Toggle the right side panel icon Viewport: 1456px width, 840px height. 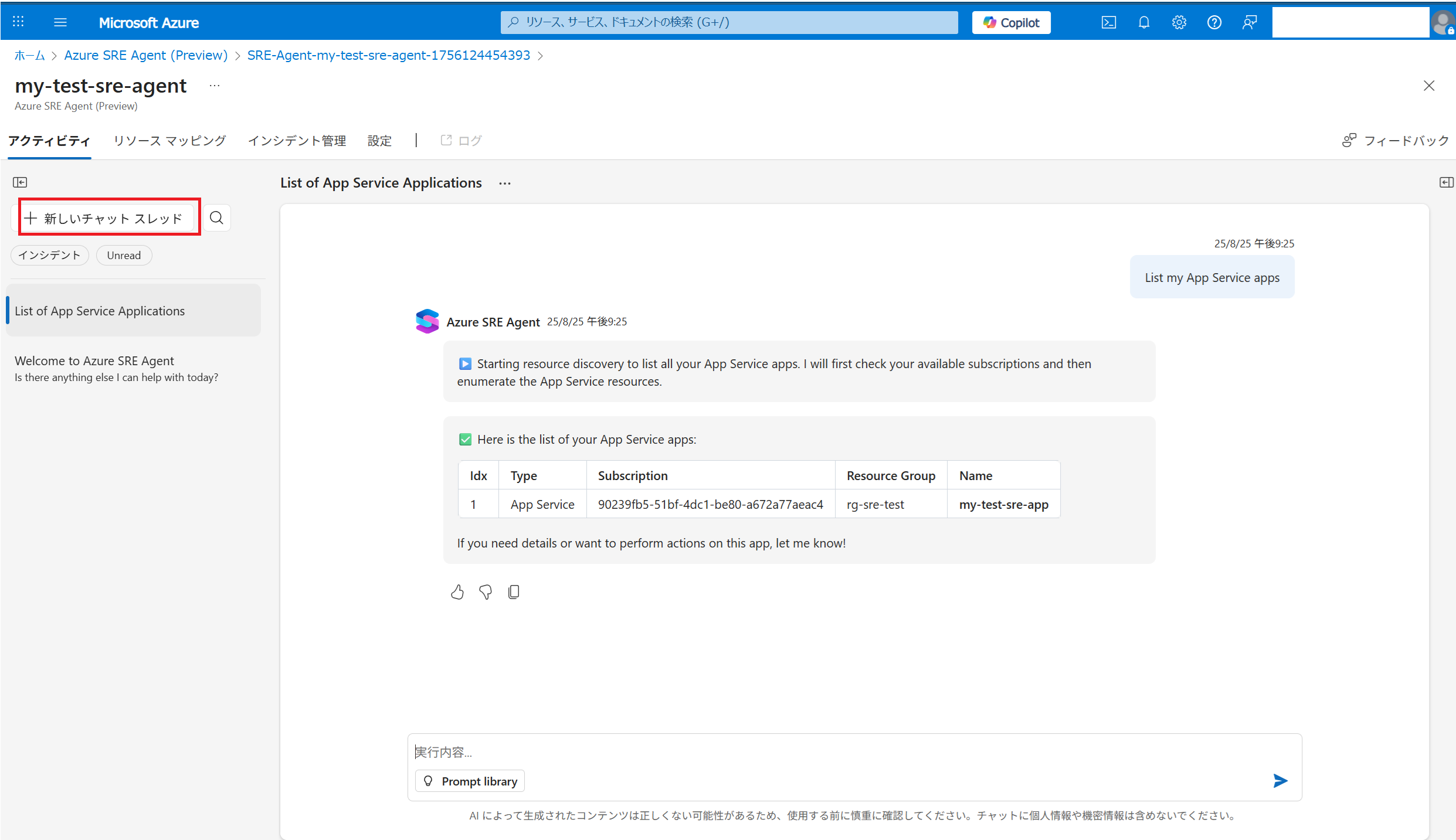coord(1446,182)
